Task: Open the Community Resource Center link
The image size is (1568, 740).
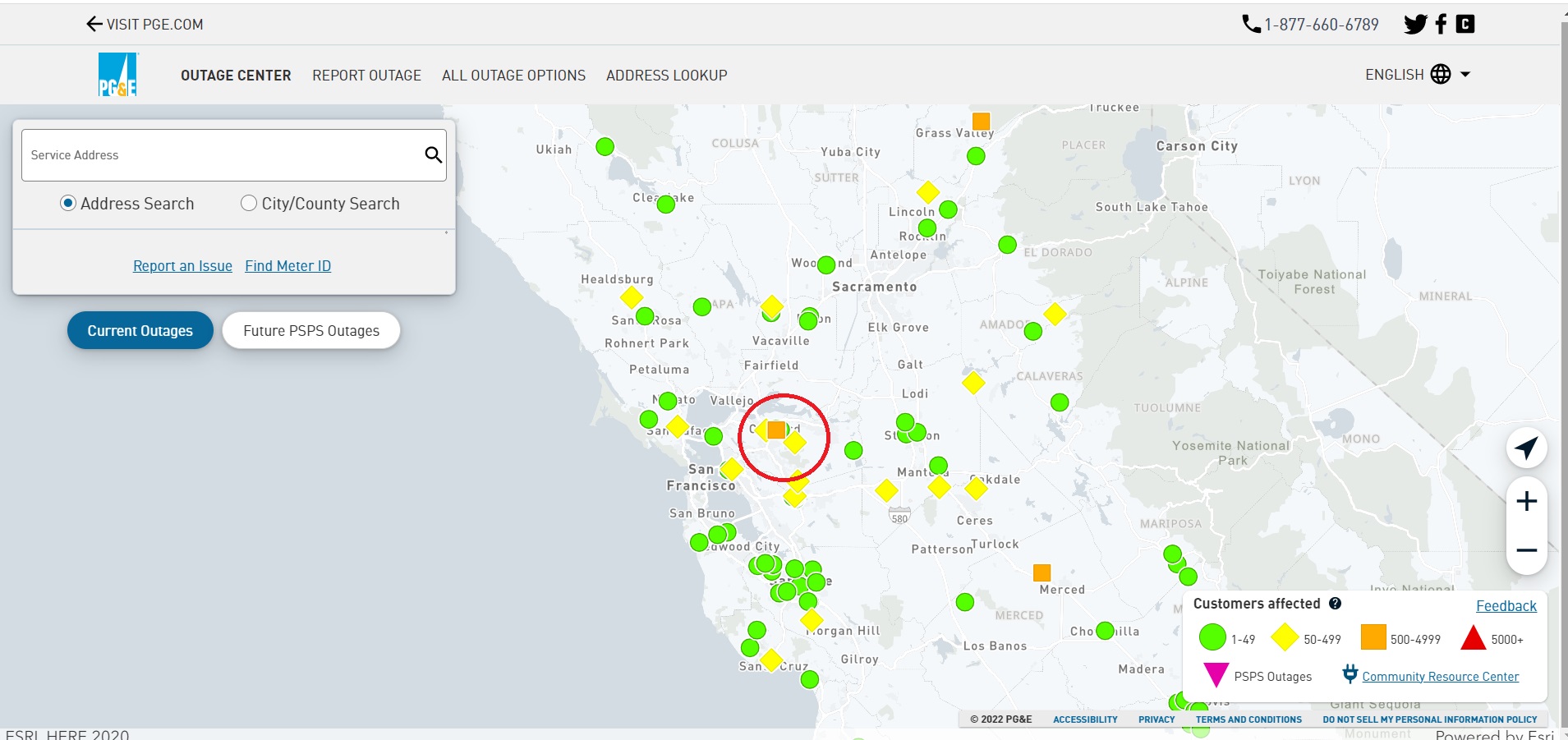Action: coord(1440,677)
